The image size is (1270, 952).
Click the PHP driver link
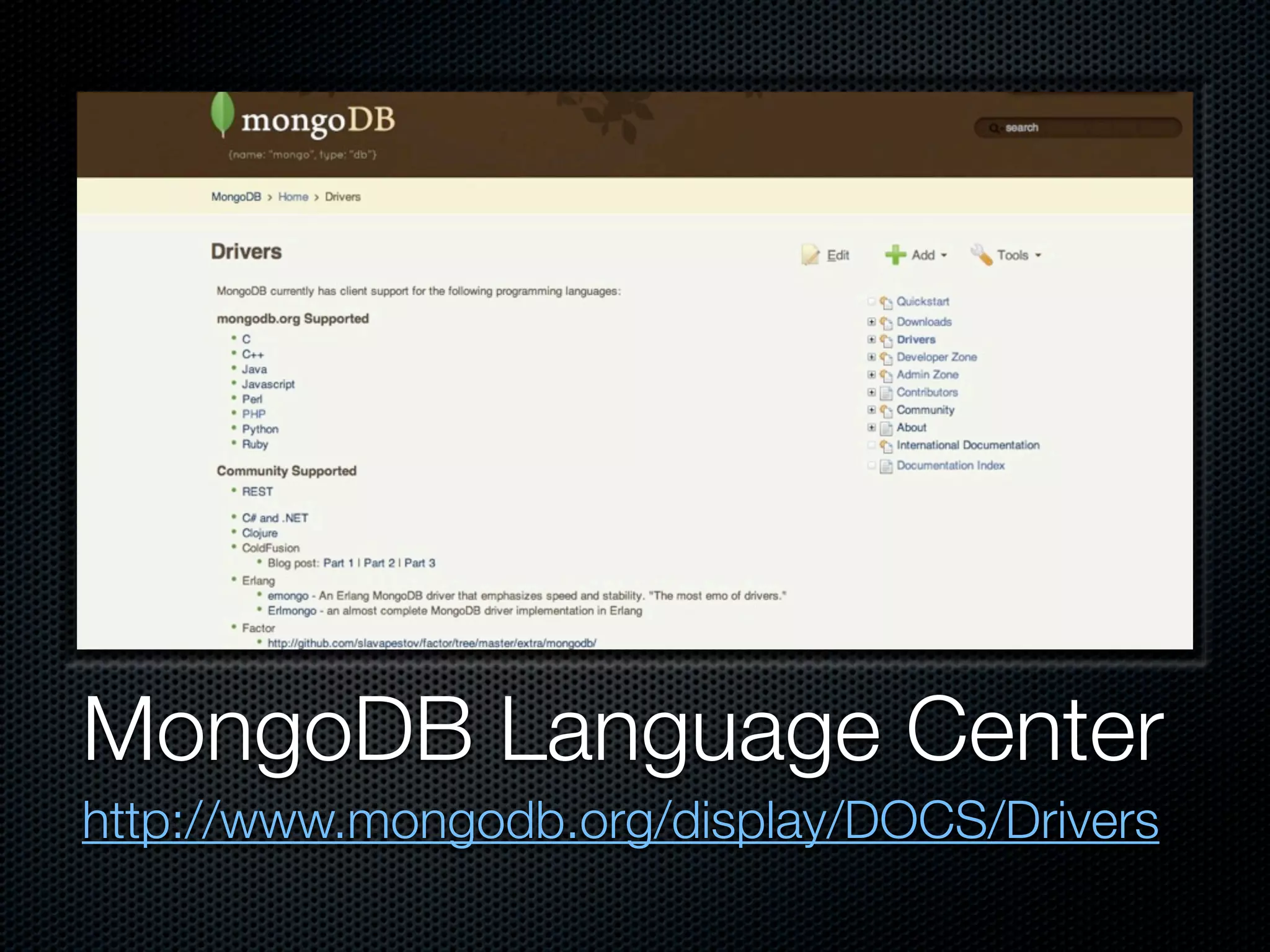coord(254,414)
